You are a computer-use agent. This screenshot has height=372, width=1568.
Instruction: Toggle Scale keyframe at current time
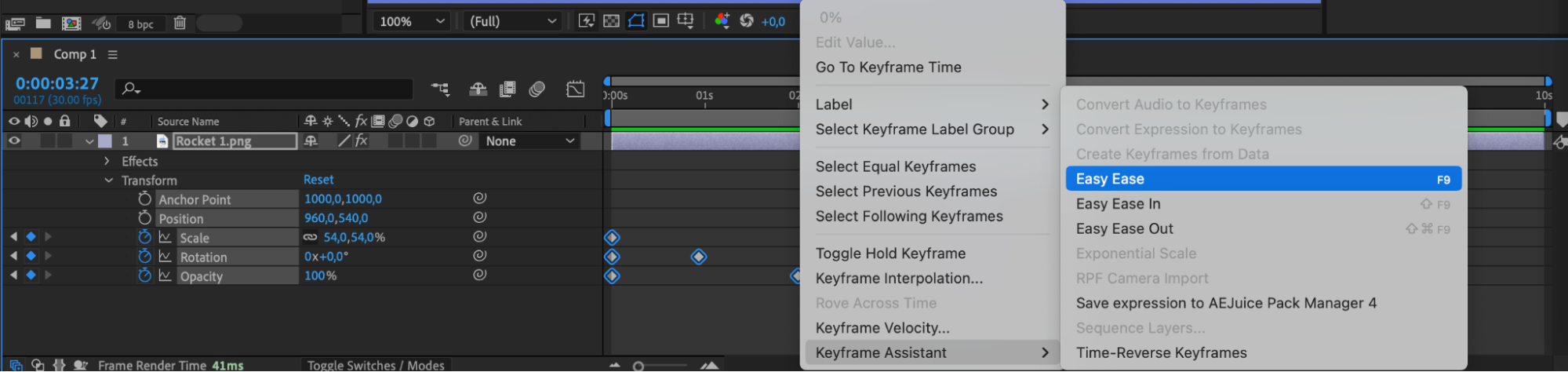click(x=31, y=236)
